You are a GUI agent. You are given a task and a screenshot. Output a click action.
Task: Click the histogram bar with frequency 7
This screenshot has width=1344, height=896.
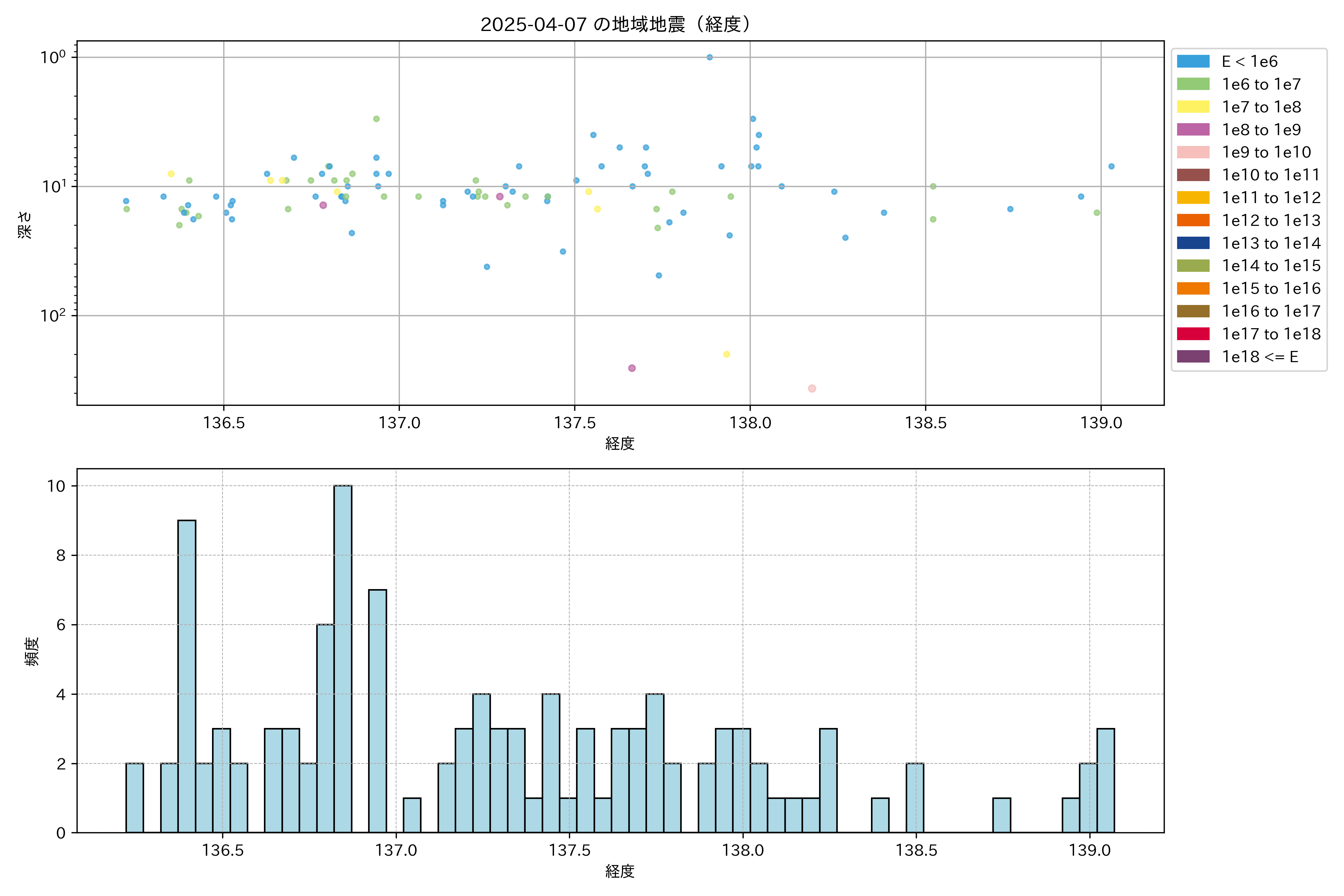click(x=377, y=711)
